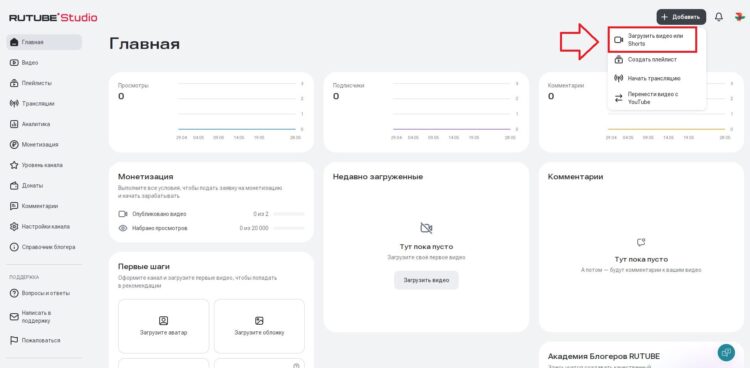The image size is (750, 368).
Task: Click the eye icon beside Набрано просмотров
Action: 123,228
